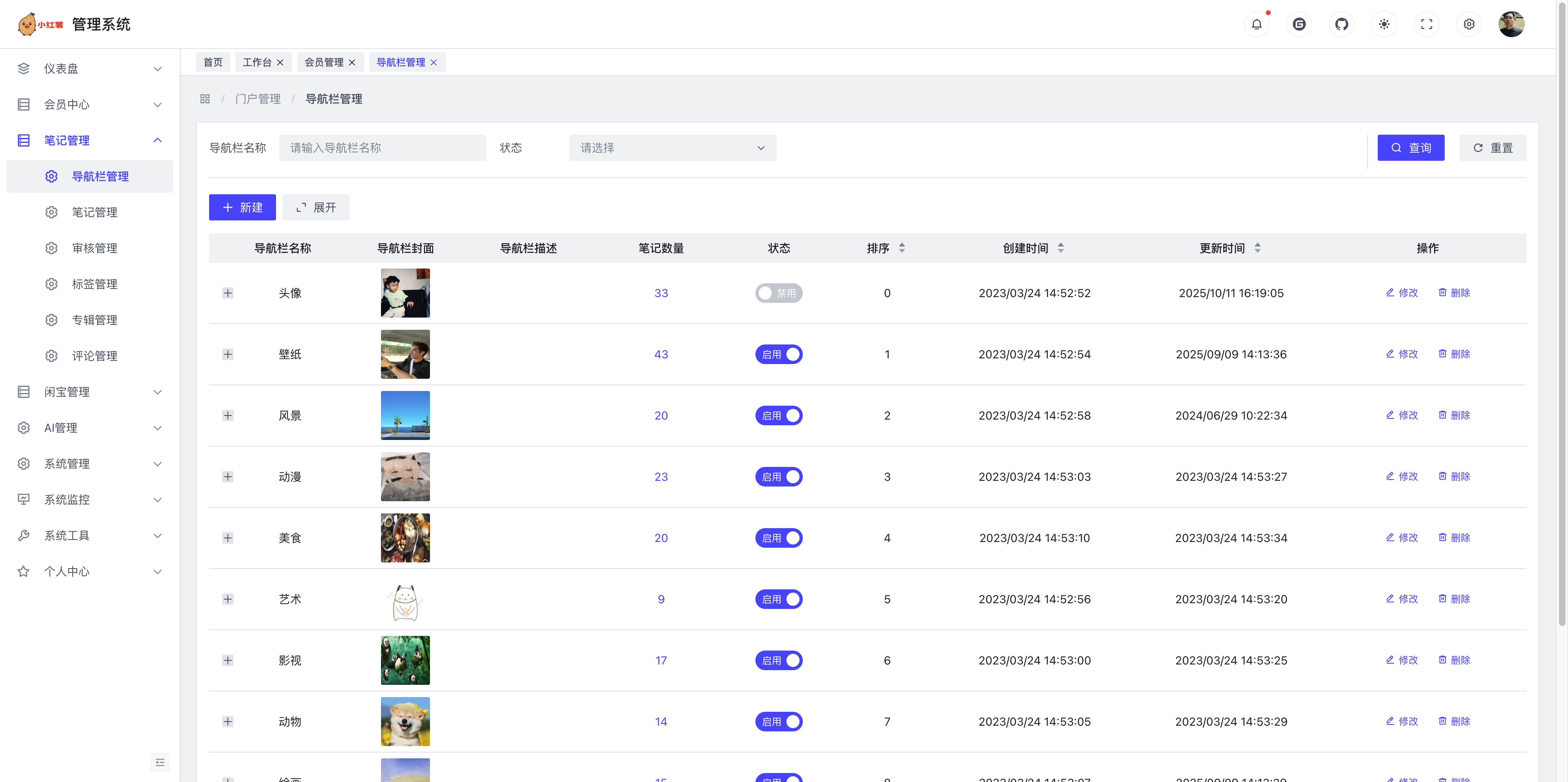Open 标签管理 in the sidebar
This screenshot has width=1568, height=782.
coord(94,284)
